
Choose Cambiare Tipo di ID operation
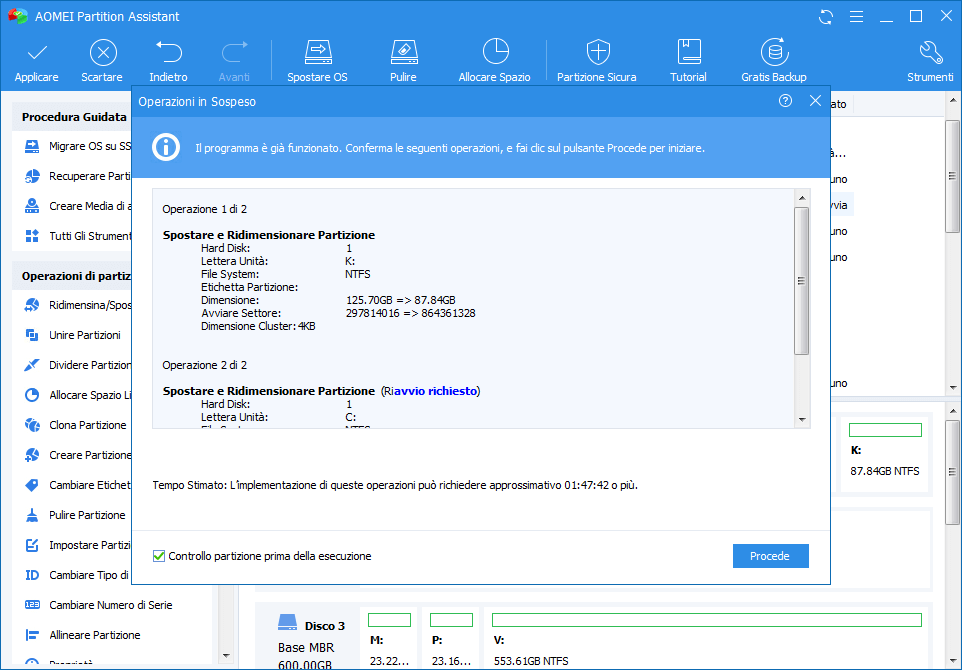tap(79, 575)
